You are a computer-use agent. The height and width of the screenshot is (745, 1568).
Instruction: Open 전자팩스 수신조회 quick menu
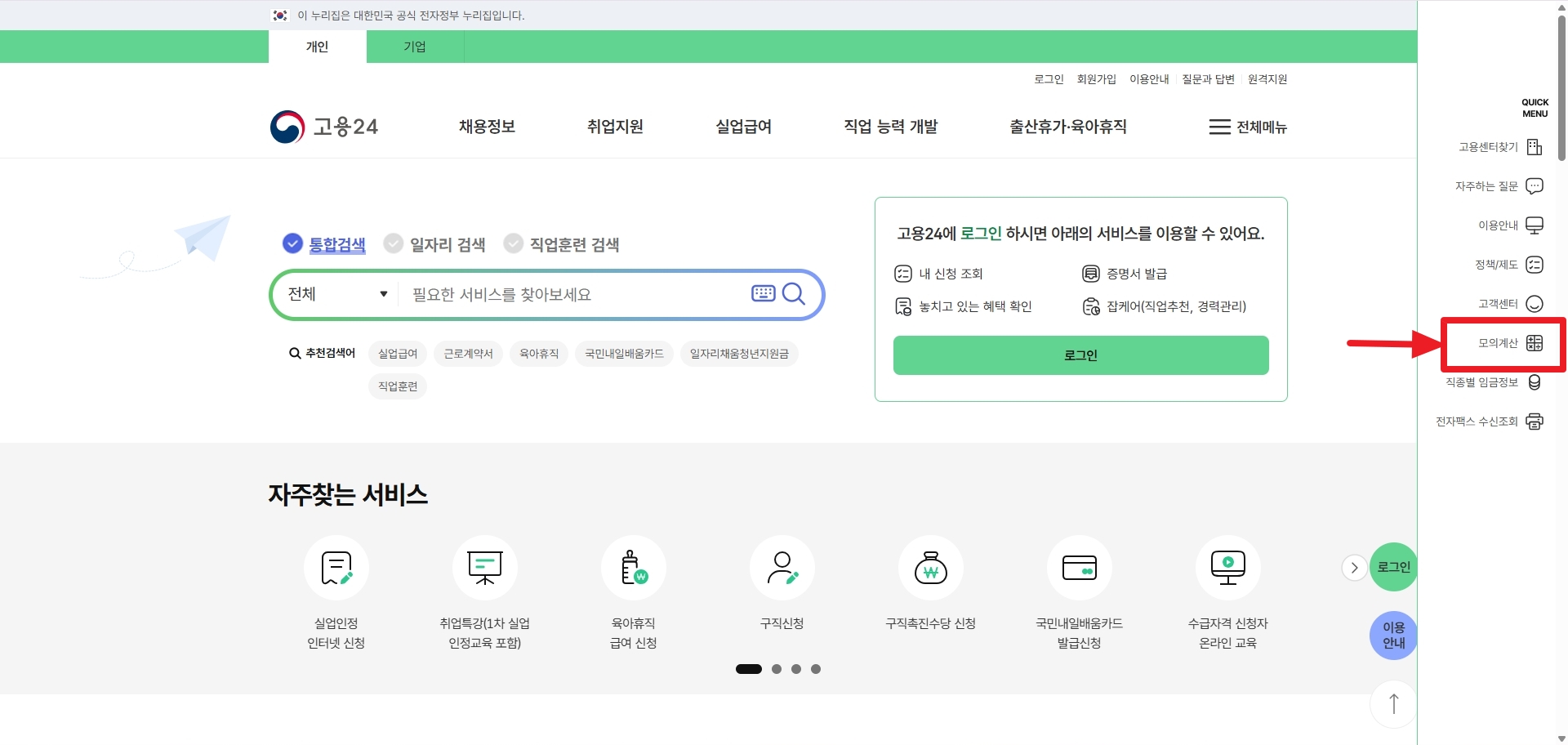click(x=1490, y=422)
